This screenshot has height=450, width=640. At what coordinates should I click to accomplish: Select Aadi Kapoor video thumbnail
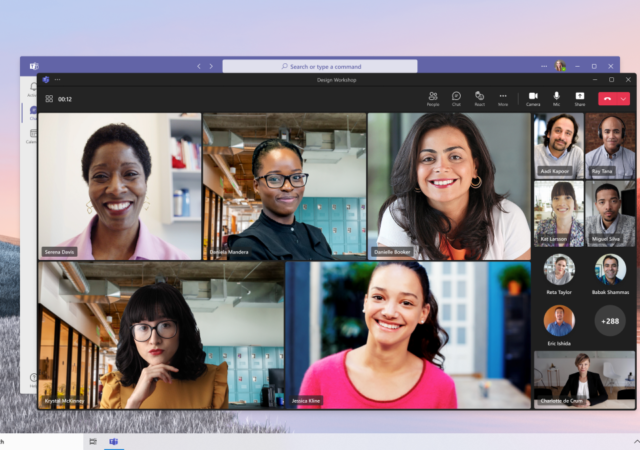(x=559, y=146)
